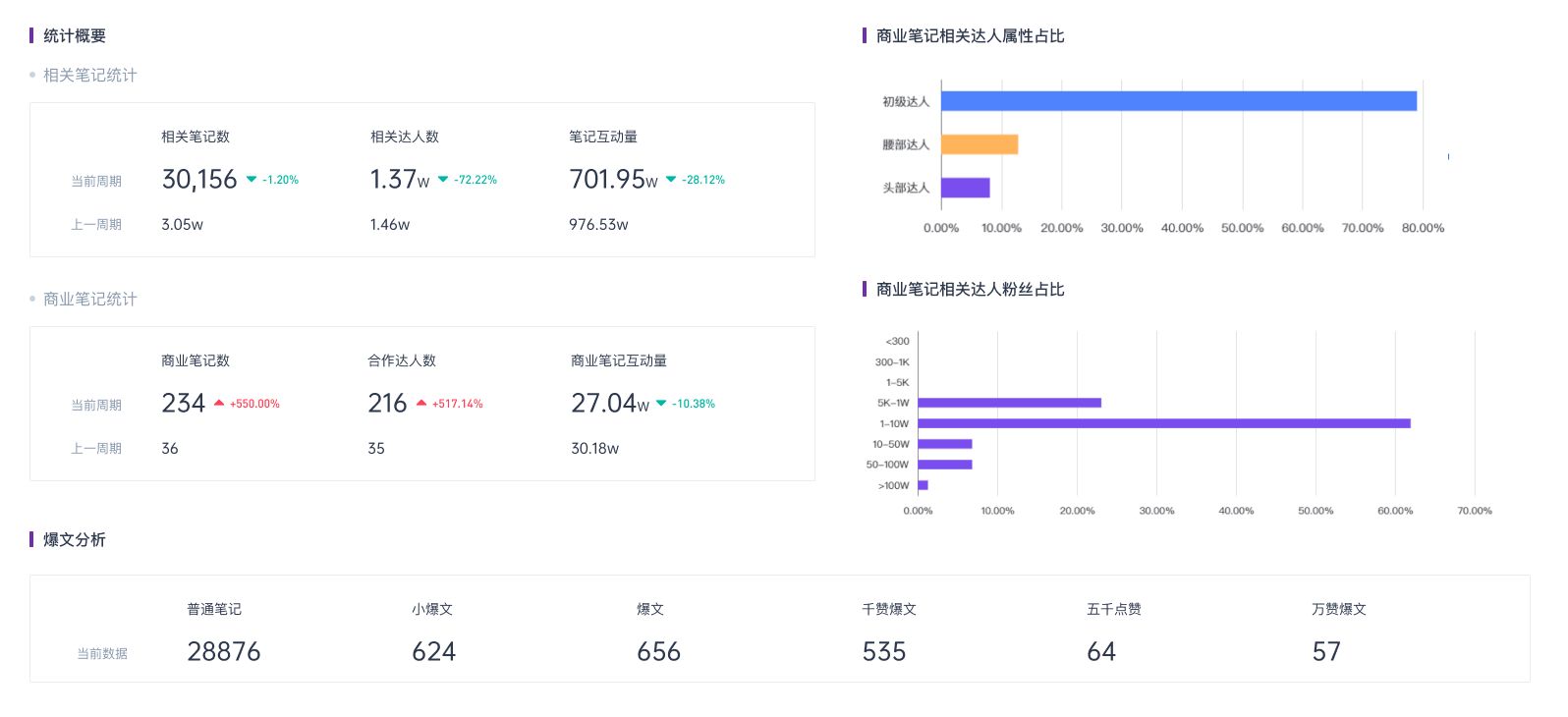Click the 爆文分析 section heading
1568x717 pixels.
pos(75,540)
